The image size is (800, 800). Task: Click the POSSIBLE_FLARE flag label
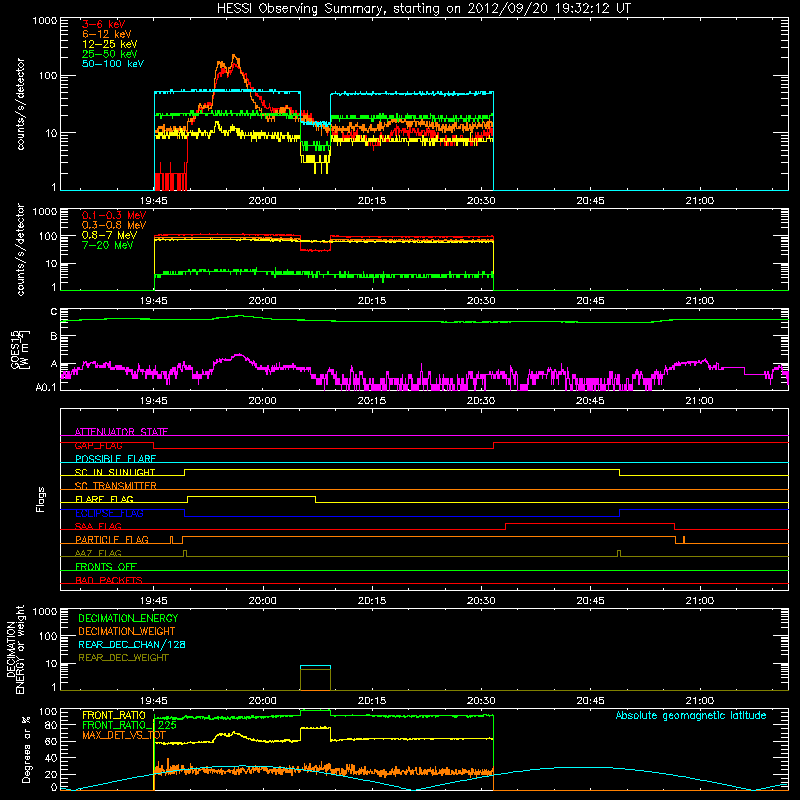115,459
